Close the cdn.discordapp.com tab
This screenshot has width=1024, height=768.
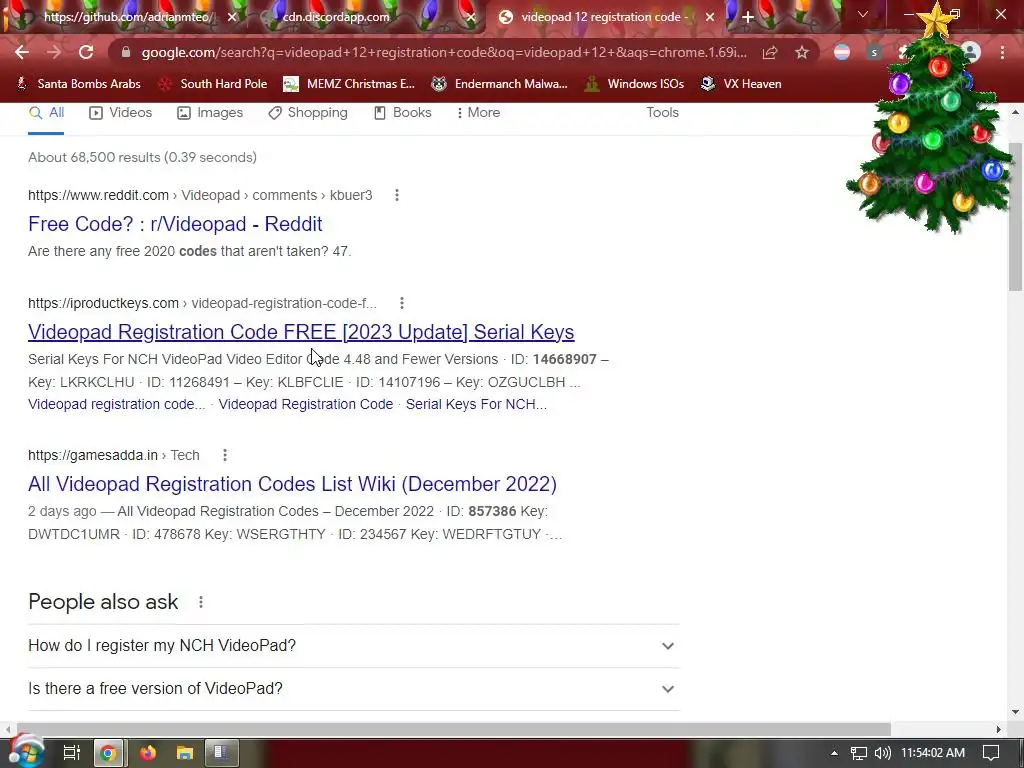pyautogui.click(x=470, y=17)
